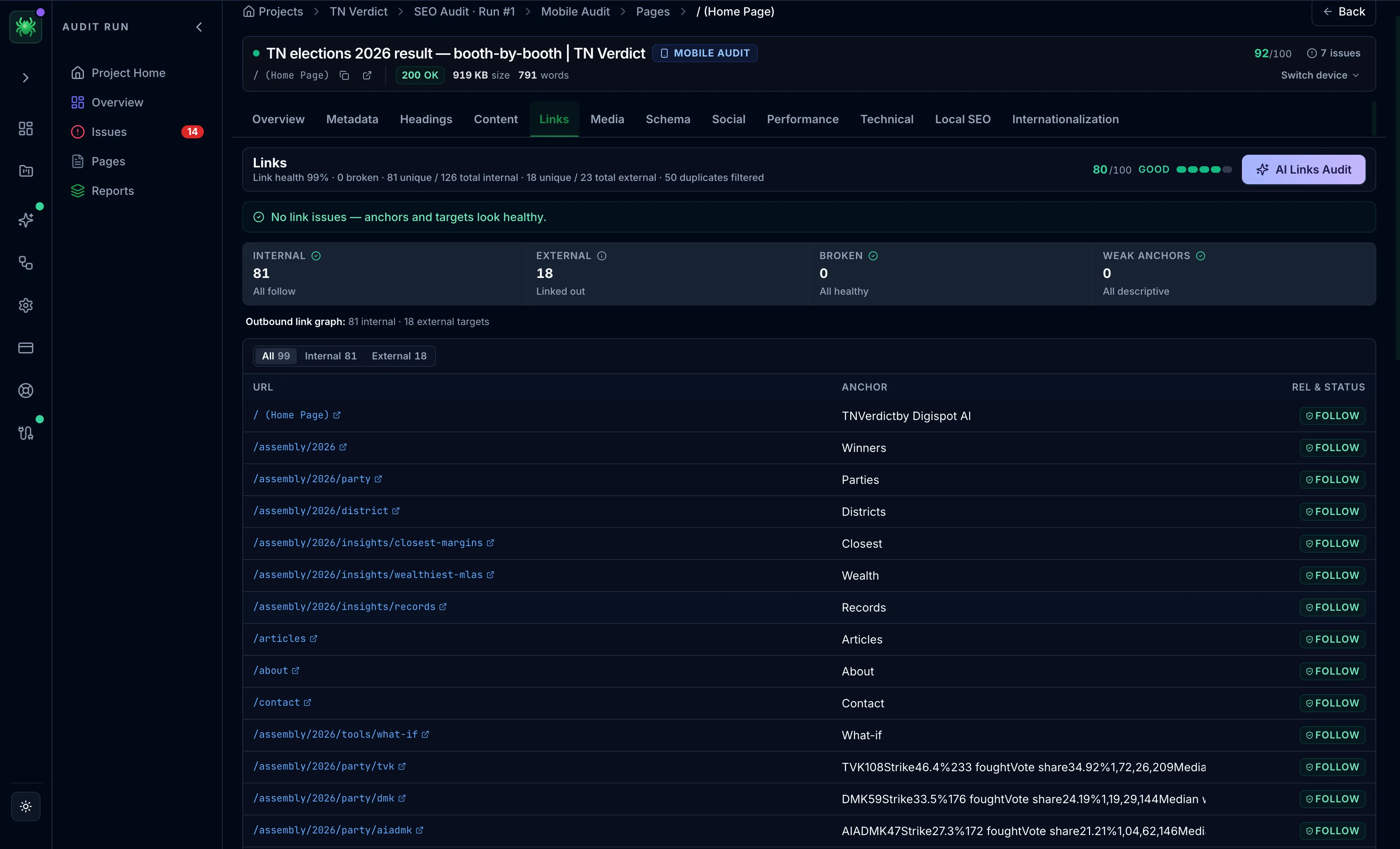Open external icon beside /assembly/2026/party
Viewport: 1400px width, 849px height.
point(378,479)
